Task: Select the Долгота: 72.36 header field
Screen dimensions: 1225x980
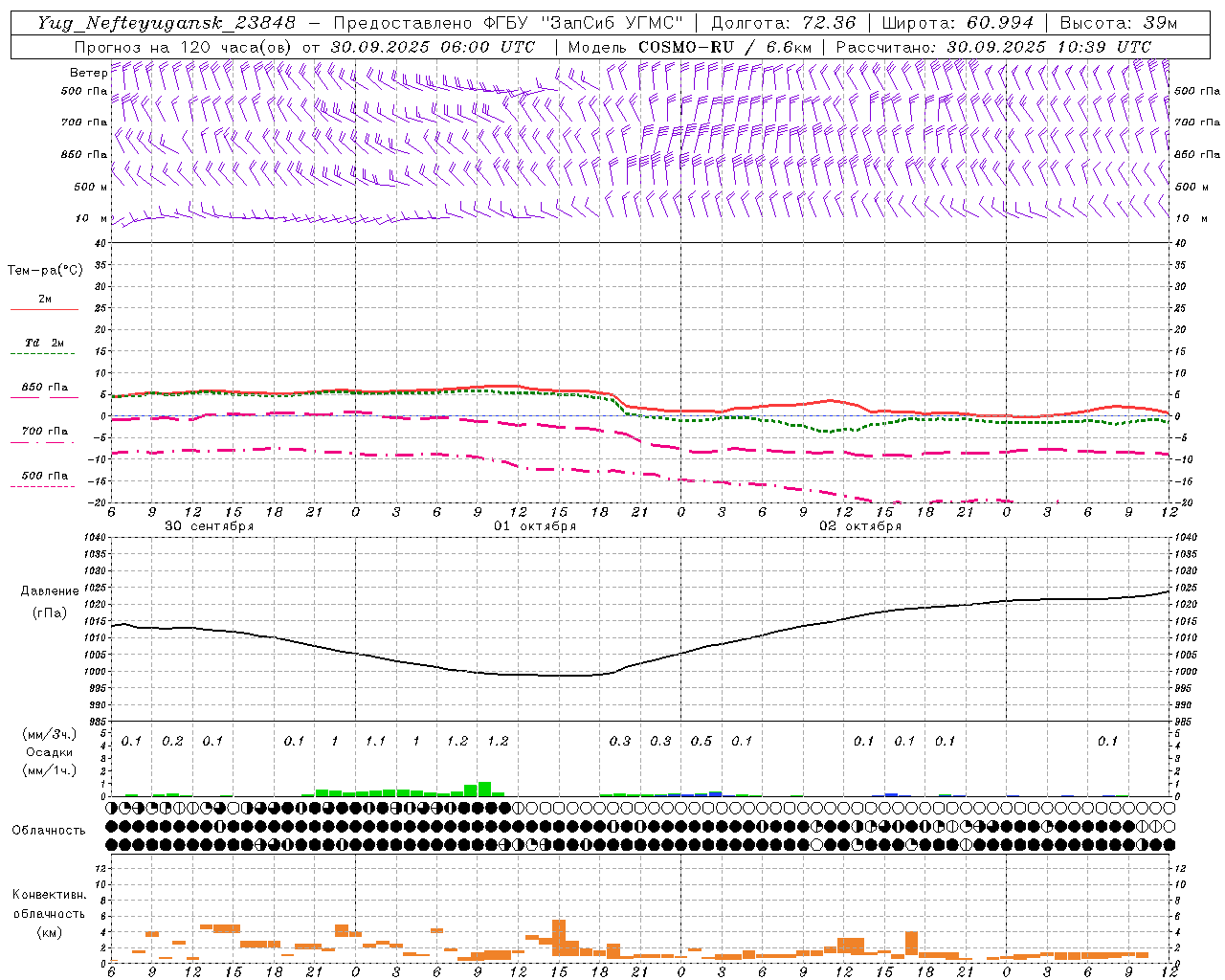Action: click(784, 23)
